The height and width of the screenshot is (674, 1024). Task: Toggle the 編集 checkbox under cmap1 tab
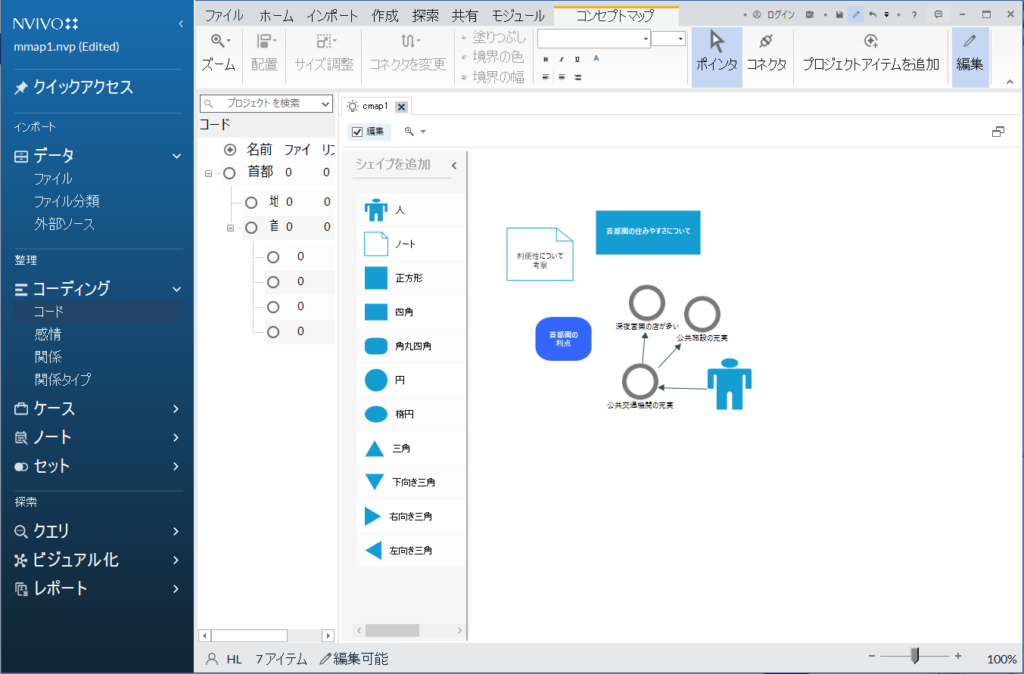click(x=358, y=131)
